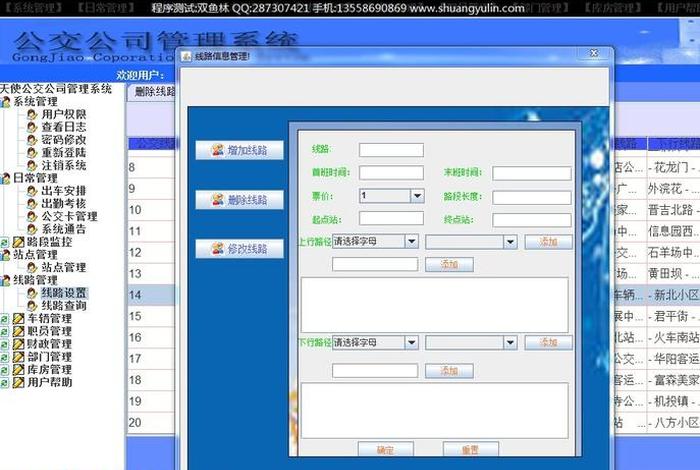This screenshot has height=470, width=700.
Task: Click the 系统通告 tree icon
Action: coord(32,229)
